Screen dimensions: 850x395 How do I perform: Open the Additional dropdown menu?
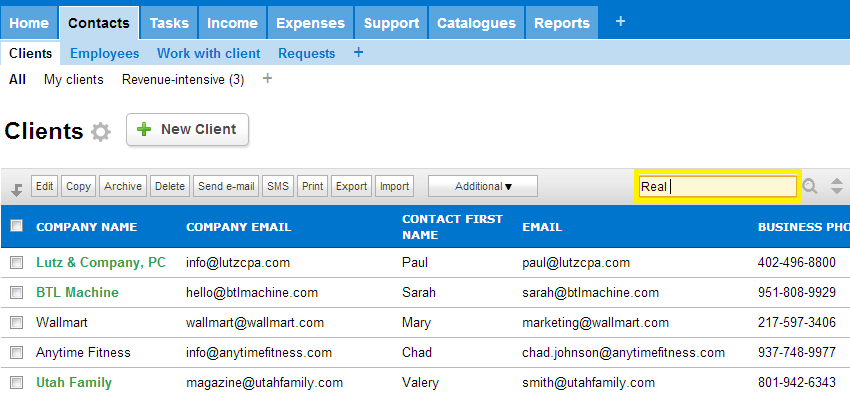[x=483, y=186]
